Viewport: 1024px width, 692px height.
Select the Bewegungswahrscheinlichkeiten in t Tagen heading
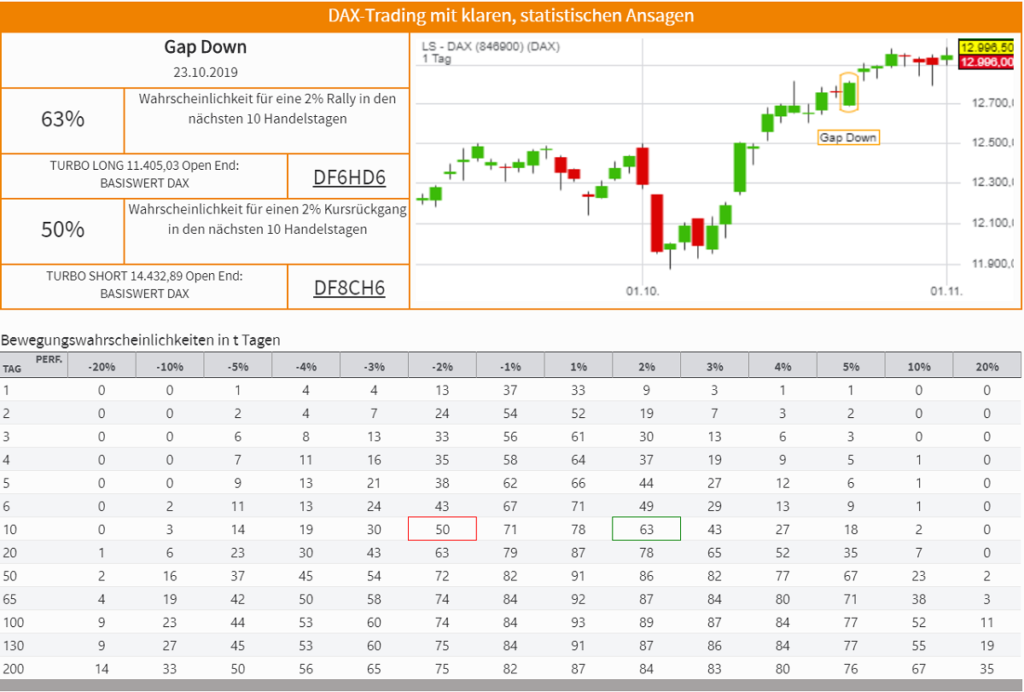tap(140, 340)
